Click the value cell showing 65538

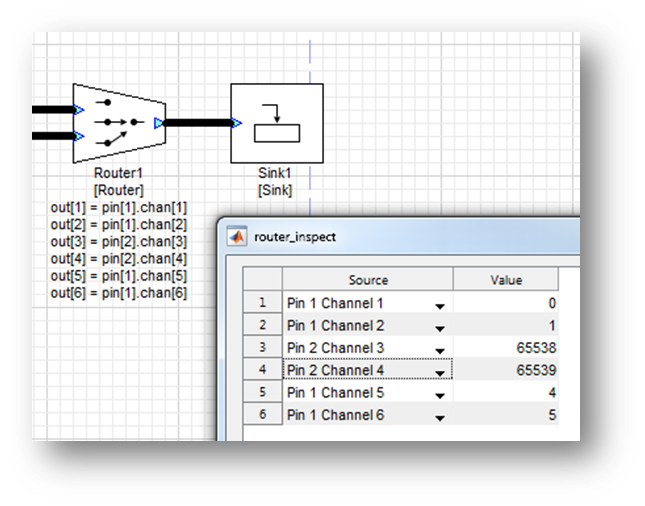(505, 348)
